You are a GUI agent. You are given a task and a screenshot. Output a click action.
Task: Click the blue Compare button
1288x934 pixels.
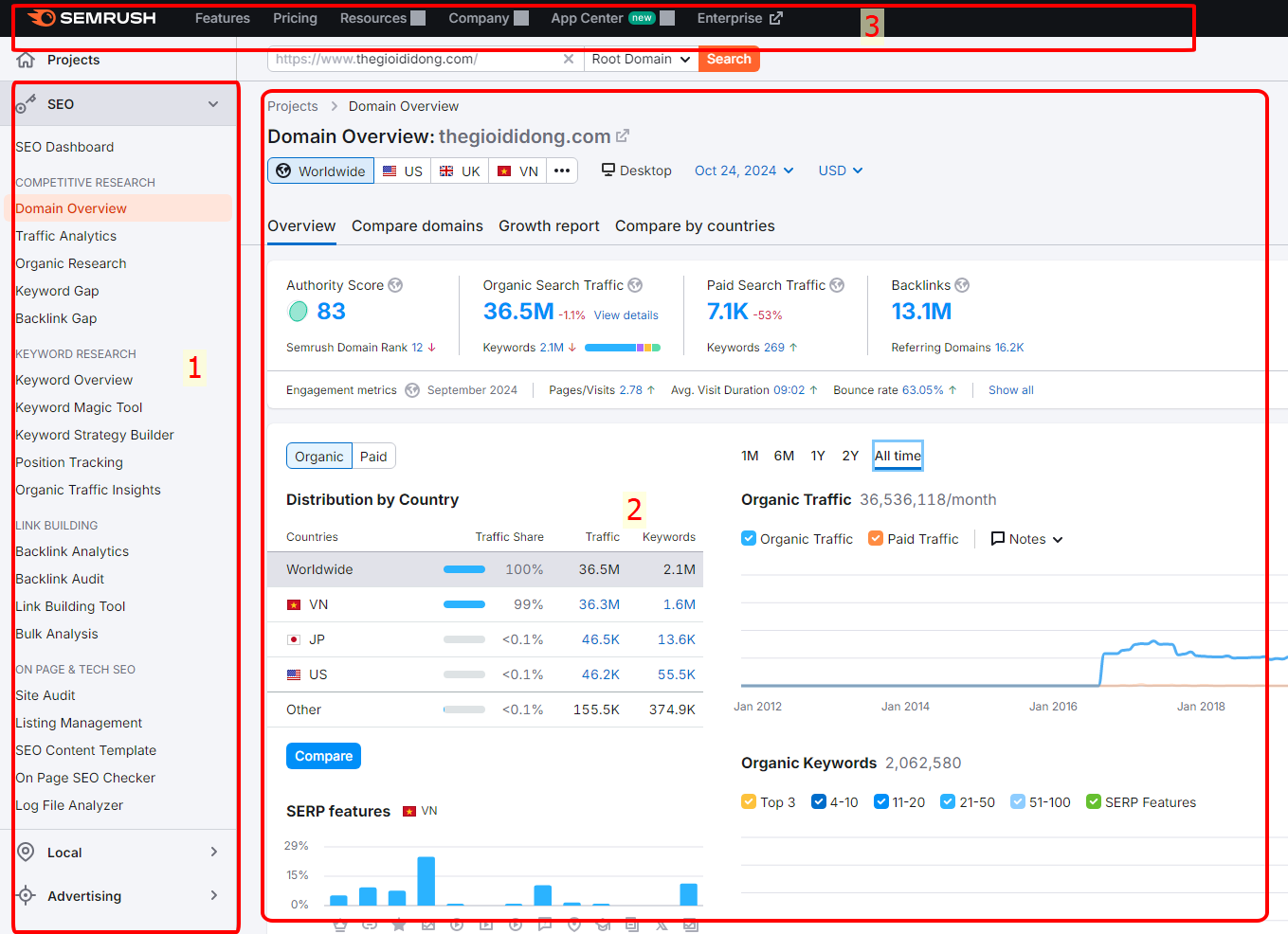click(323, 756)
